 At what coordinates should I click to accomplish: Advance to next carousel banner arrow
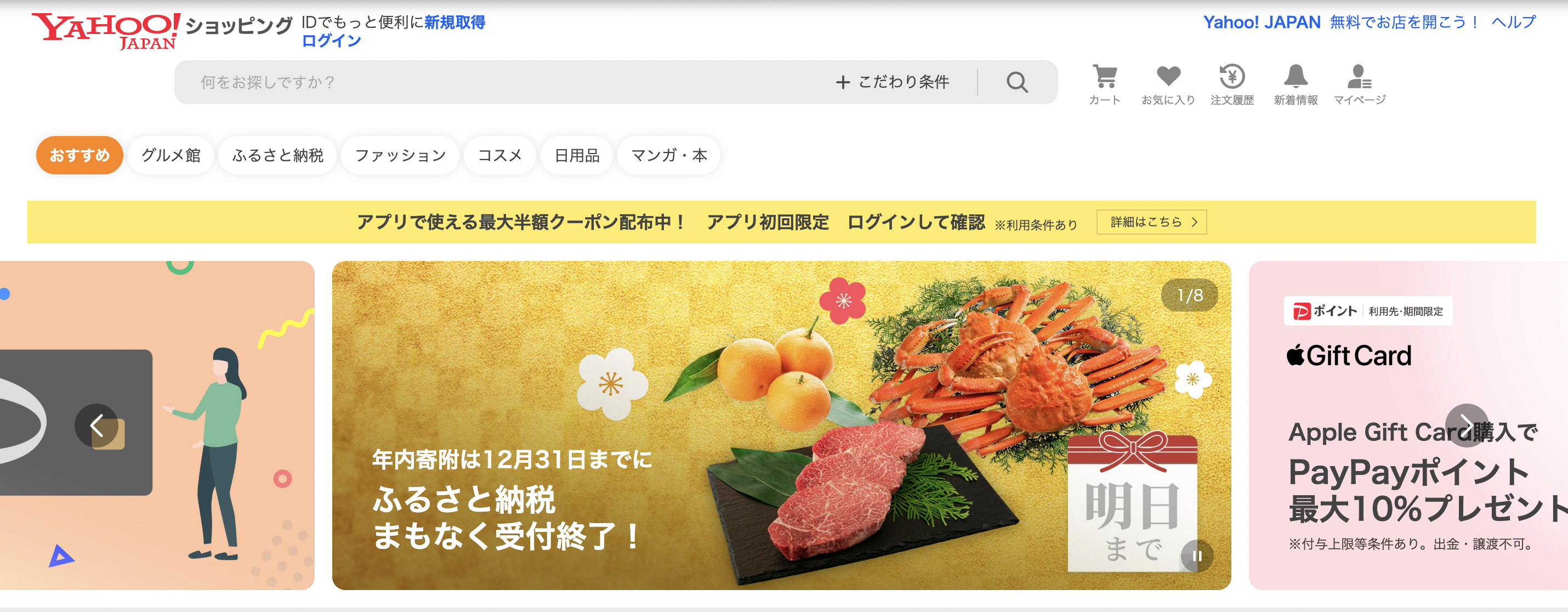click(x=1467, y=426)
